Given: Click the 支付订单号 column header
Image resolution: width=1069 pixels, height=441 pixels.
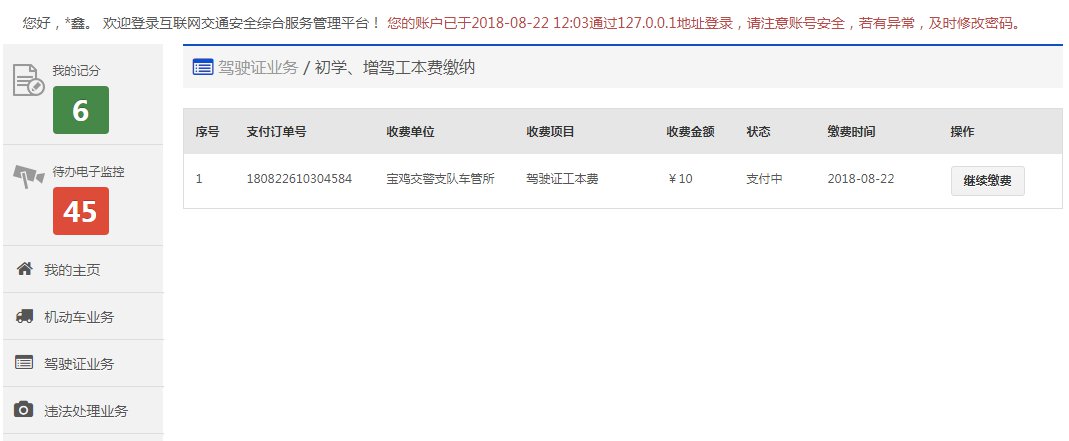Looking at the screenshot, I should 276,132.
